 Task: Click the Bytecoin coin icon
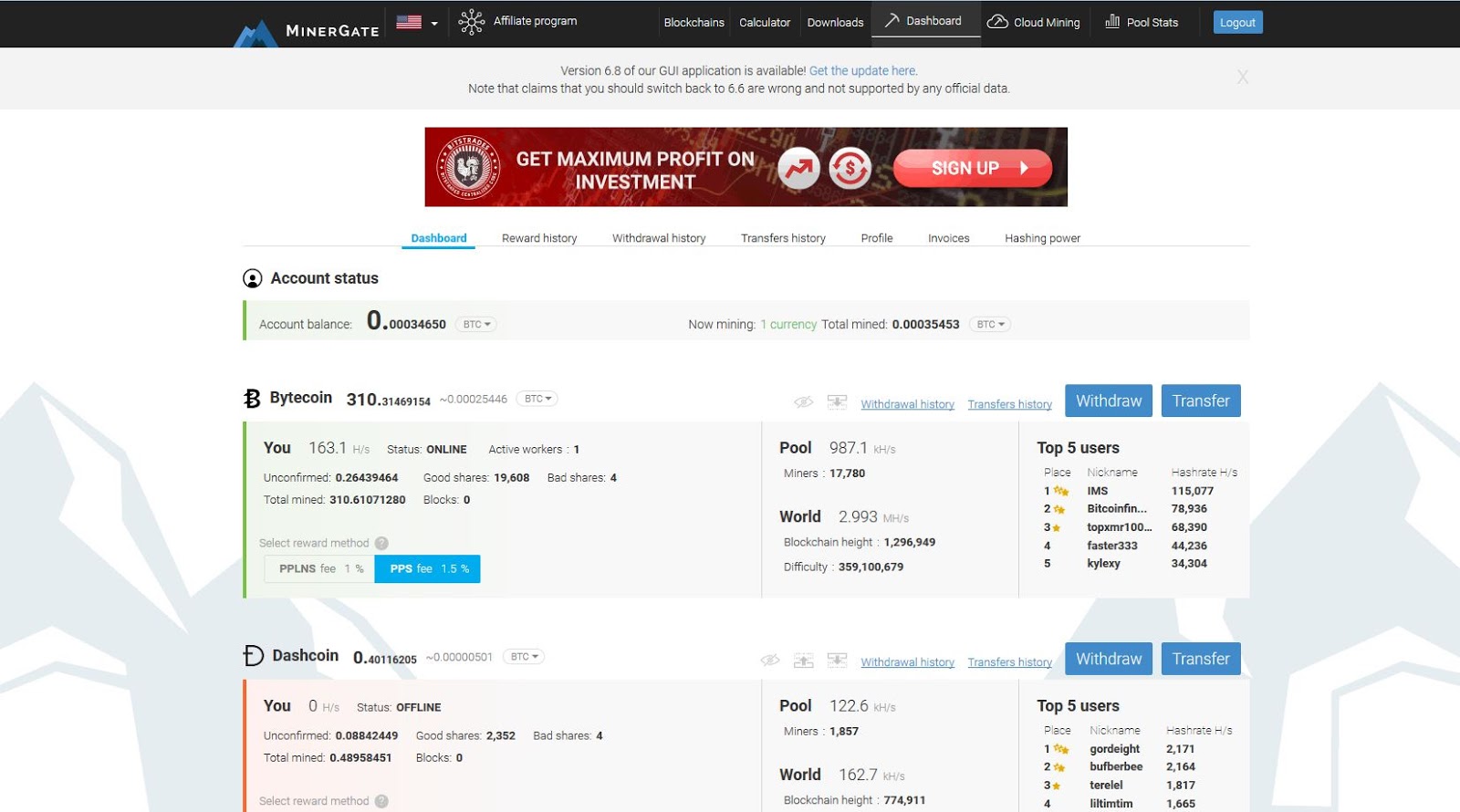tap(253, 399)
